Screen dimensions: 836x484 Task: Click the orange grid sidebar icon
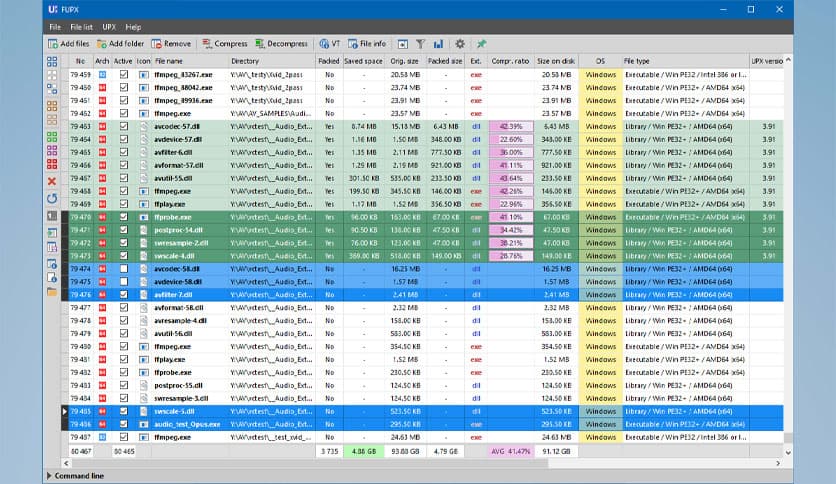click(52, 106)
